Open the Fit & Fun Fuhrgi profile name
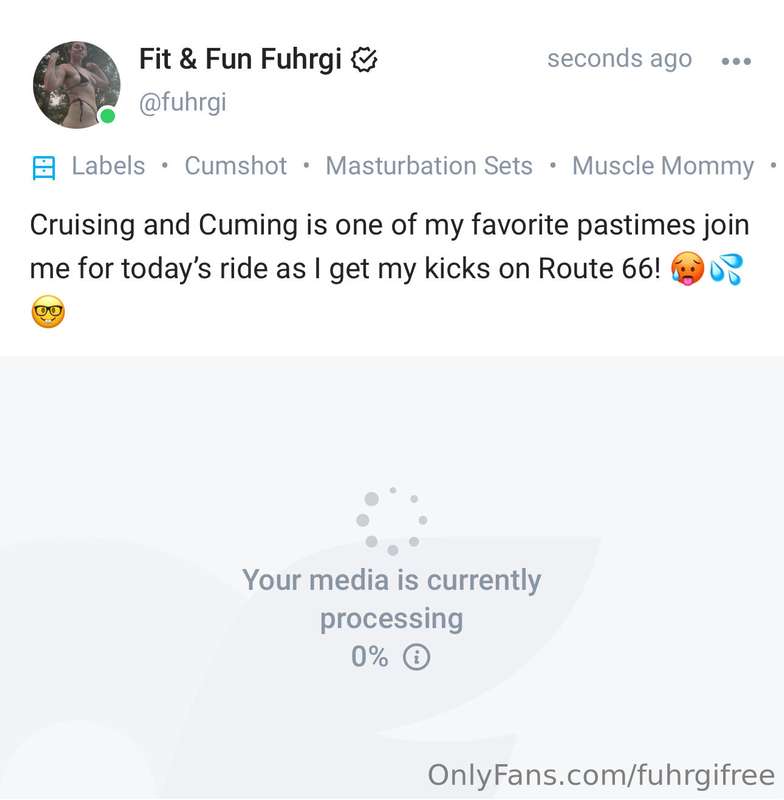This screenshot has height=800, width=784. pos(240,59)
